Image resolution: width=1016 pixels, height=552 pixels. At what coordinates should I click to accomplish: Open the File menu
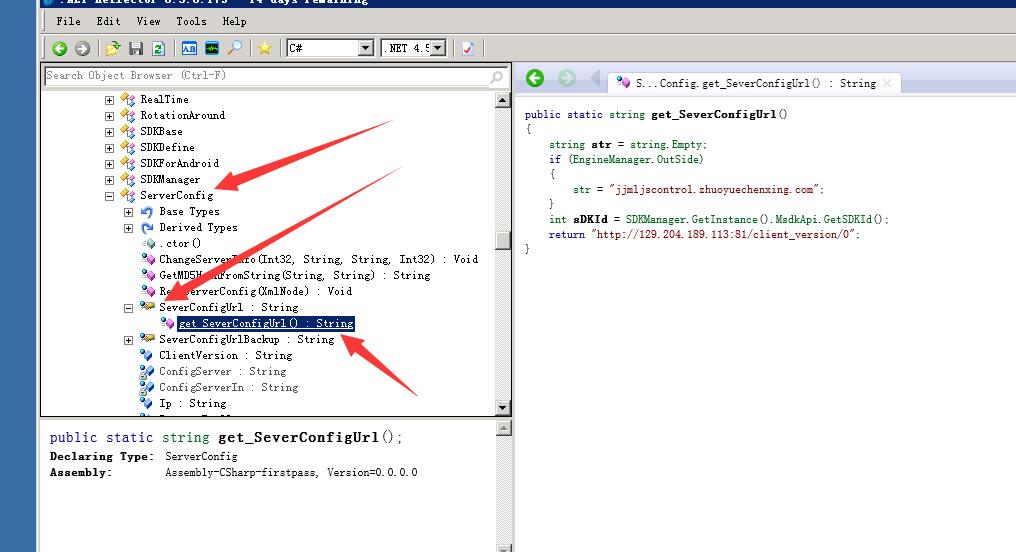click(69, 21)
